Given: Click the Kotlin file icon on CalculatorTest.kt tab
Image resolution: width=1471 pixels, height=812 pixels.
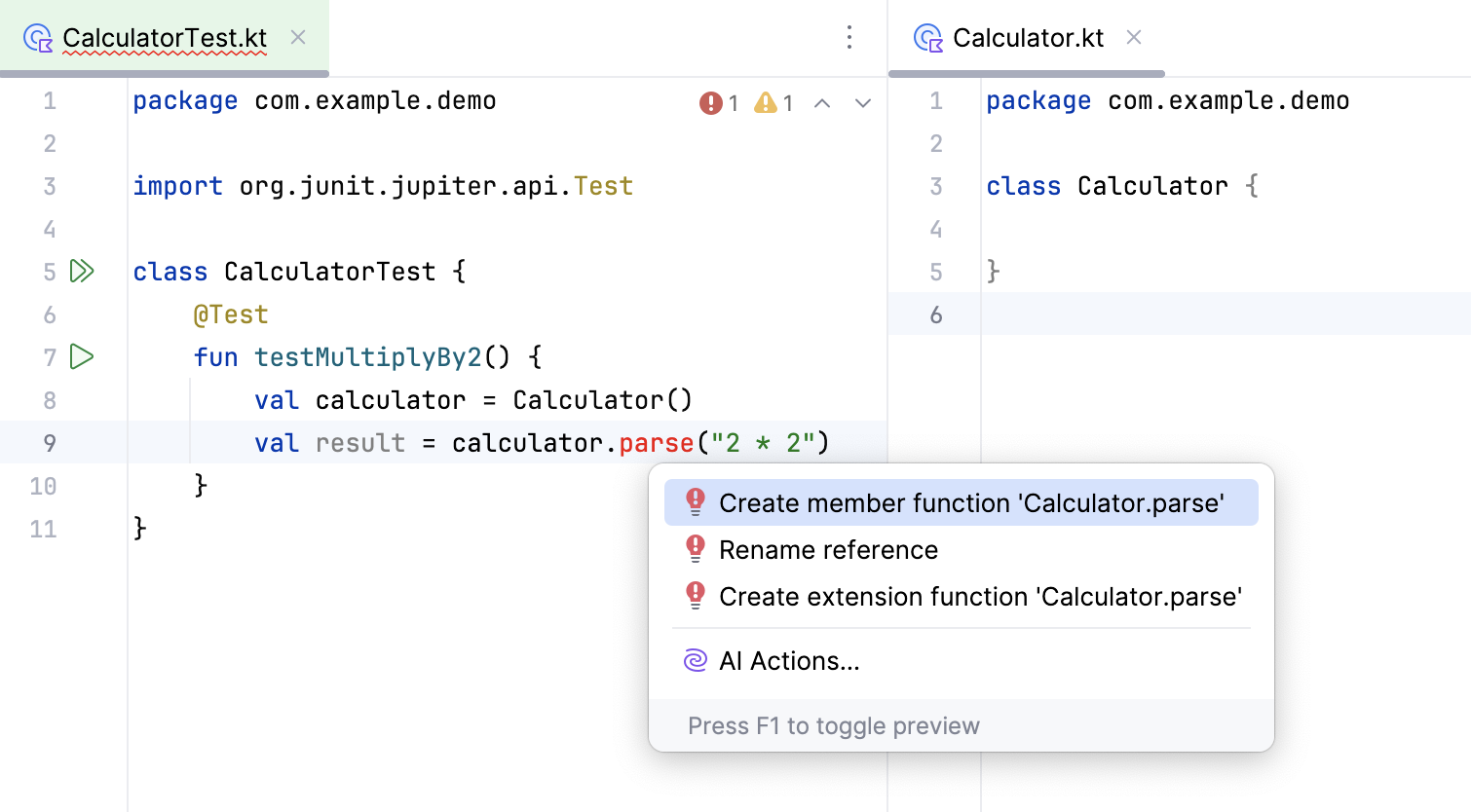Looking at the screenshot, I should (x=36, y=37).
